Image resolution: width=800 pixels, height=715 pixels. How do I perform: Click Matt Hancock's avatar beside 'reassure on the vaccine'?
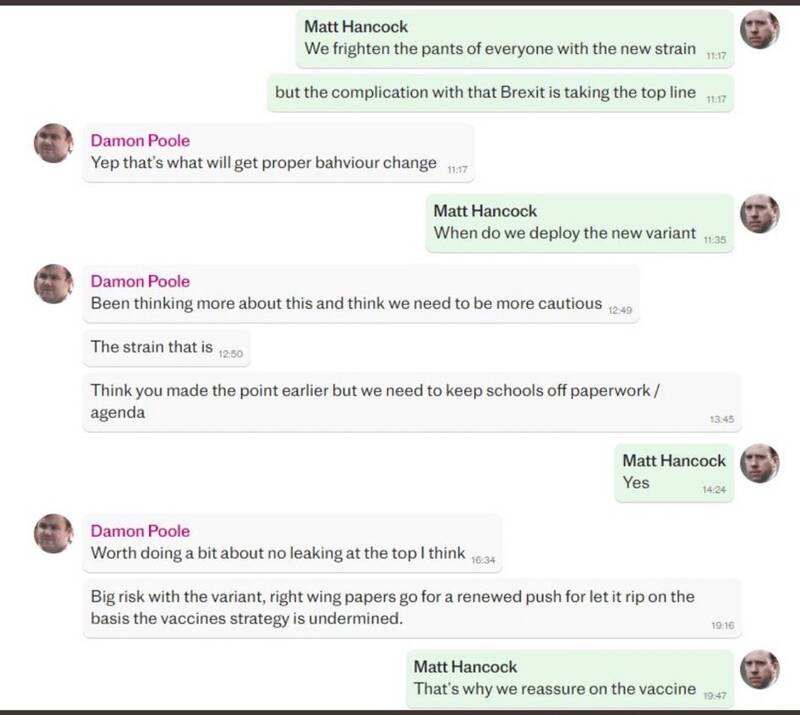(759, 672)
